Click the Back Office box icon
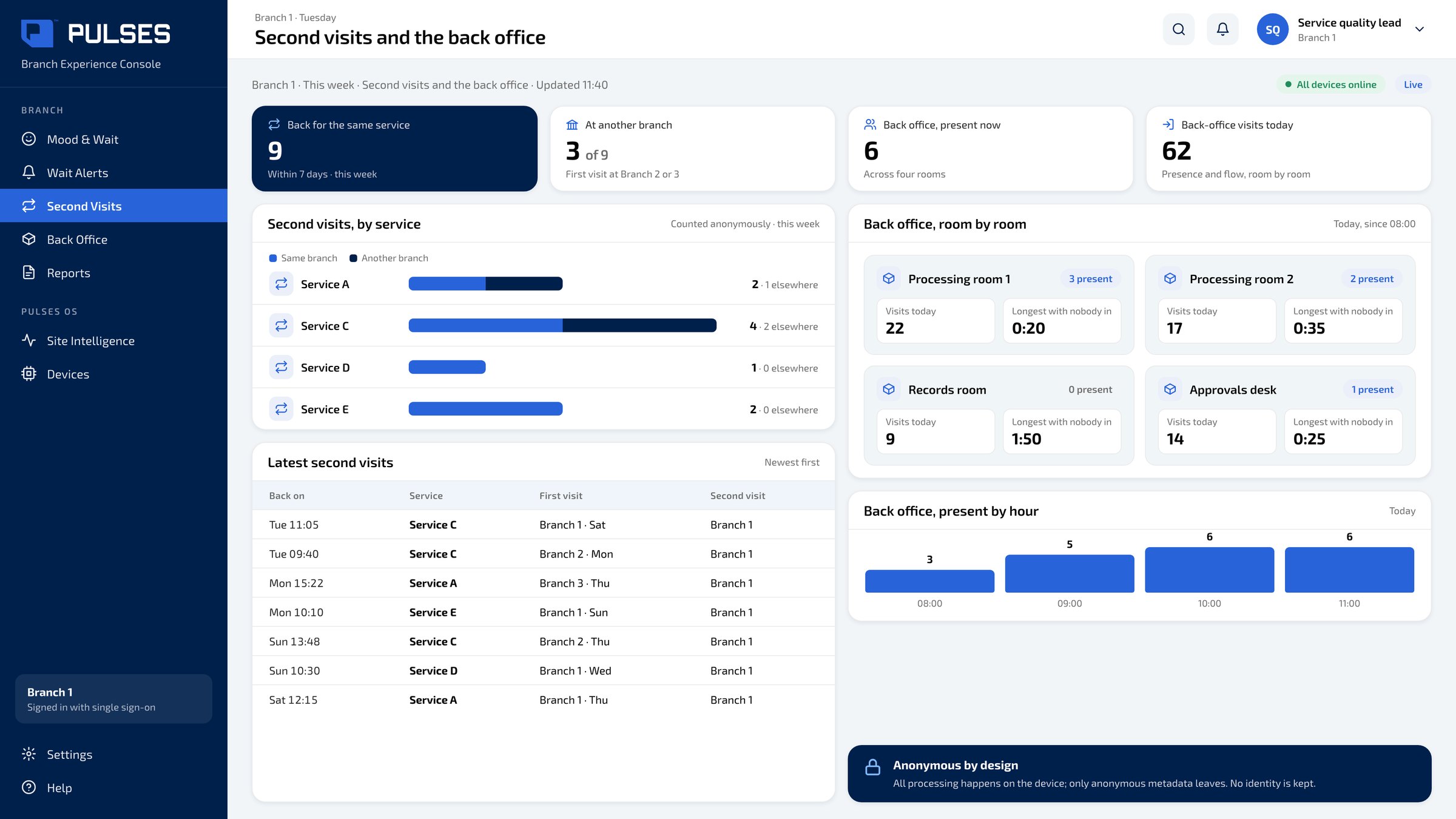The image size is (1456, 819). coord(29,239)
